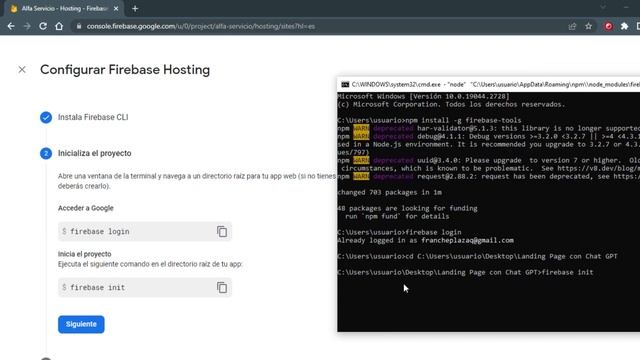Open the tab search chevron in browser title bar
This screenshot has width=640, height=360.
click(x=603, y=7)
